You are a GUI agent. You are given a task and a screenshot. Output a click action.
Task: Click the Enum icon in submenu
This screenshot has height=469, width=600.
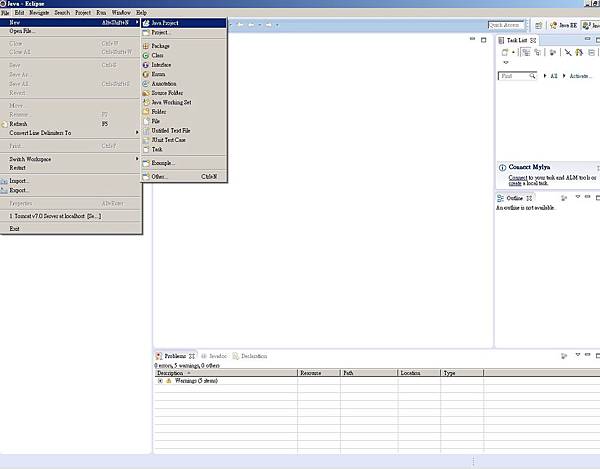[x=146, y=74]
